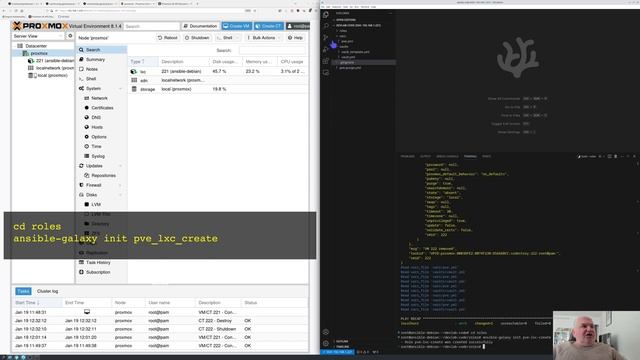Open the Shell dropdown in the node toolbar
The width and height of the screenshot is (640, 360).
pyautogui.click(x=227, y=38)
